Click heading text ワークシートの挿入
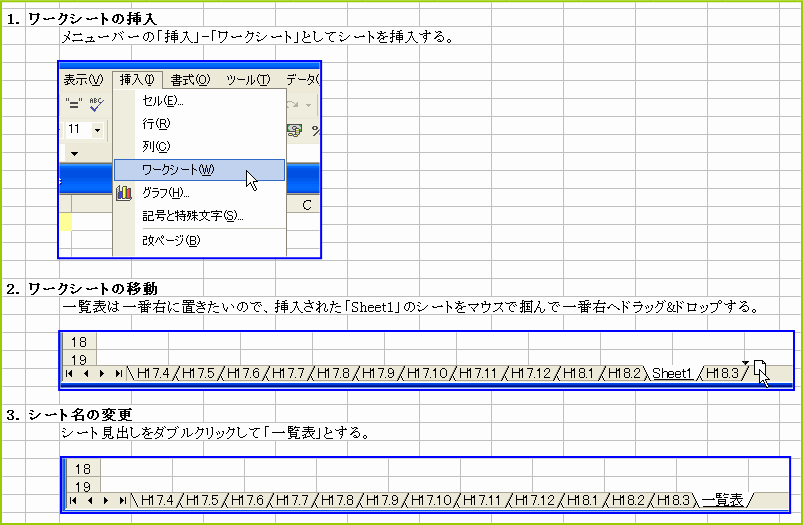803x525 pixels. click(x=93, y=19)
